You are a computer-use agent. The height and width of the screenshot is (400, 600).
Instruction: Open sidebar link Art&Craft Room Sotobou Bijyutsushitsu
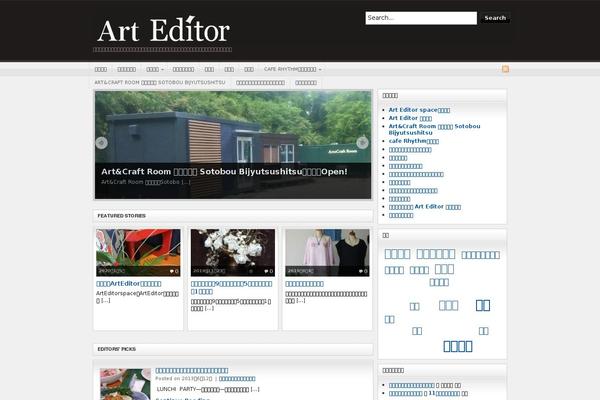(x=434, y=129)
